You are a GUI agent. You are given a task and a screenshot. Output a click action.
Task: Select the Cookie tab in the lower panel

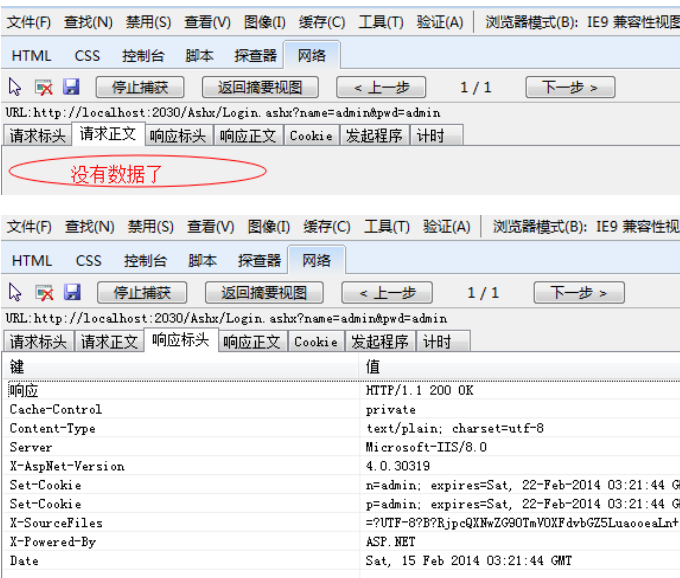coord(315,341)
